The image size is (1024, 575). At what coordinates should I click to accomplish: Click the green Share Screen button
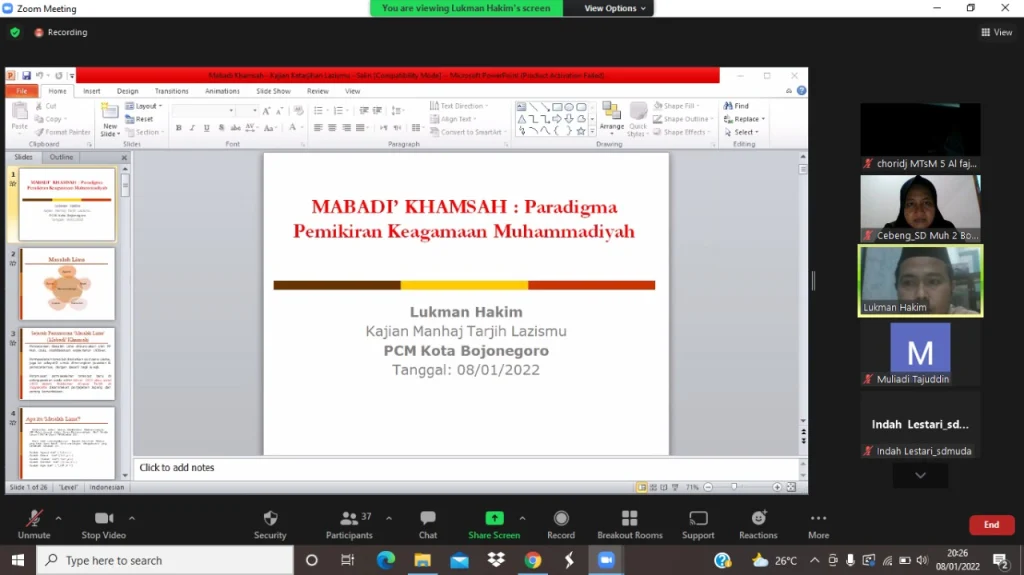(494, 525)
